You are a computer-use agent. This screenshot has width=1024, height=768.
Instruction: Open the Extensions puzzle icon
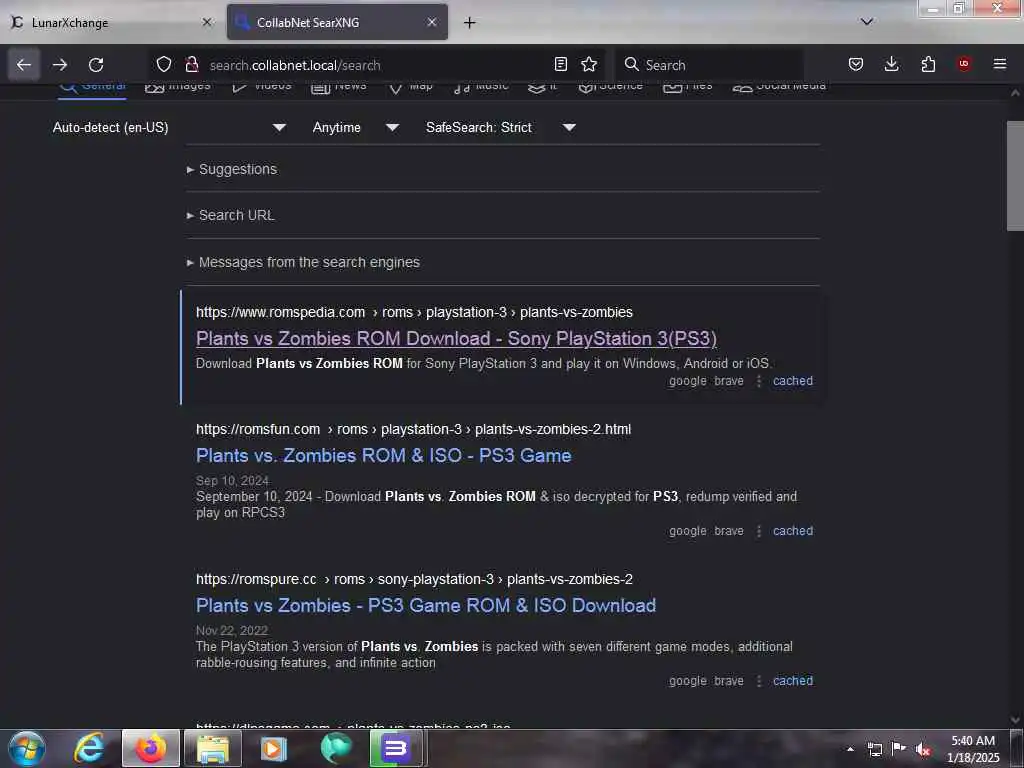928,64
